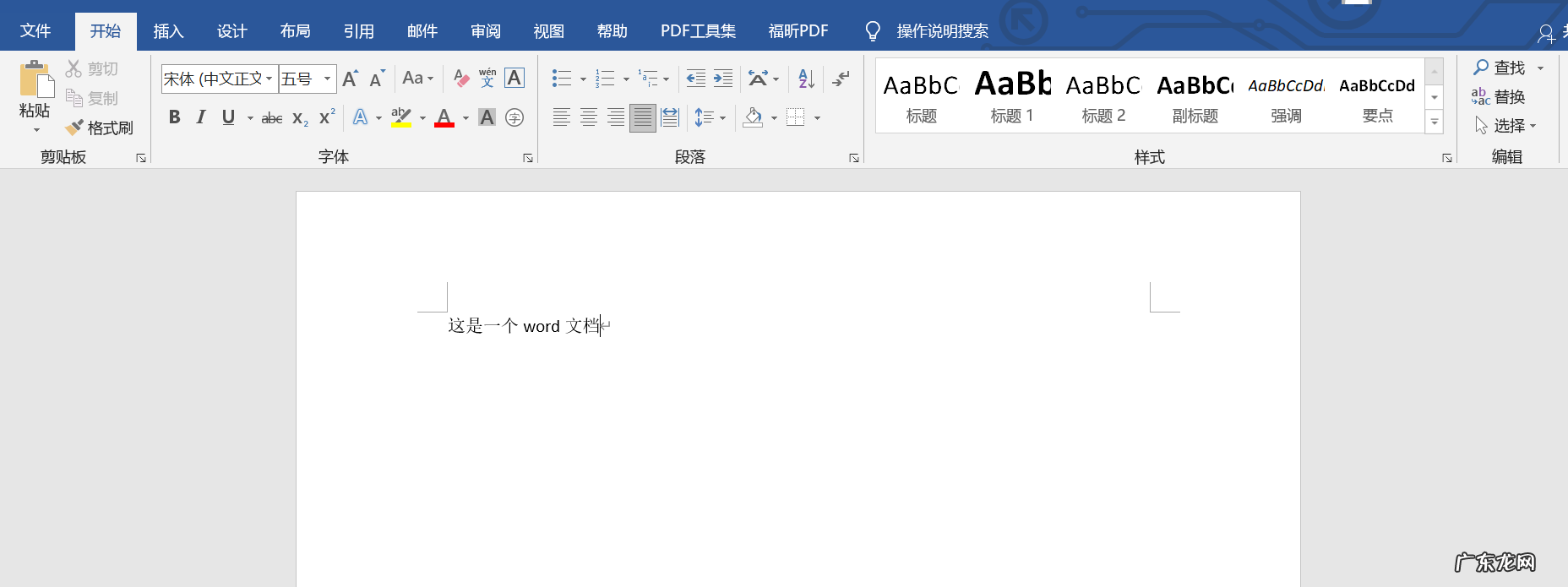The image size is (1568, 587).
Task: Click the increase indent icon
Action: (723, 79)
